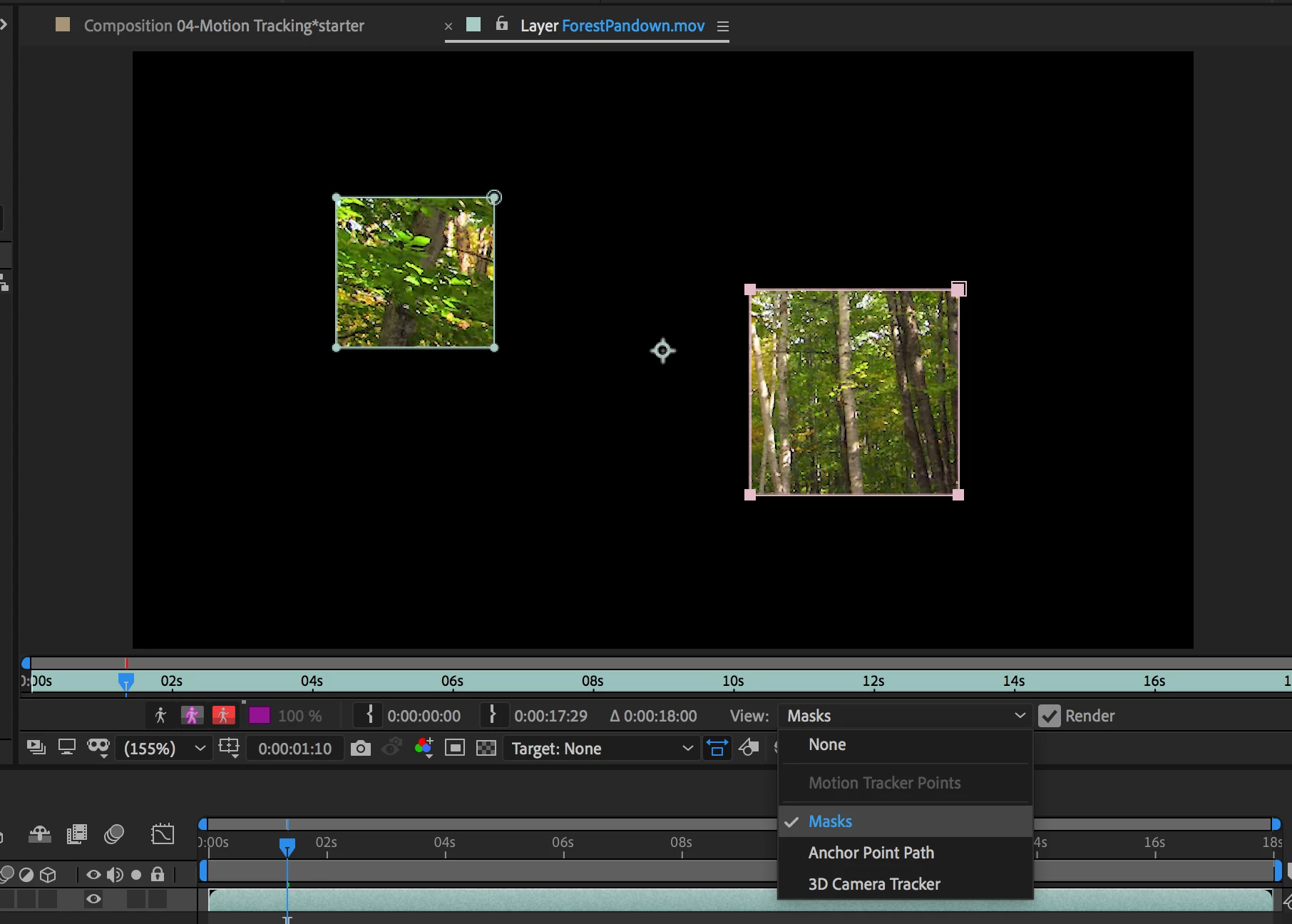Click the Solo dot column header icon
Screen dimensions: 1292x924
pyautogui.click(x=136, y=875)
